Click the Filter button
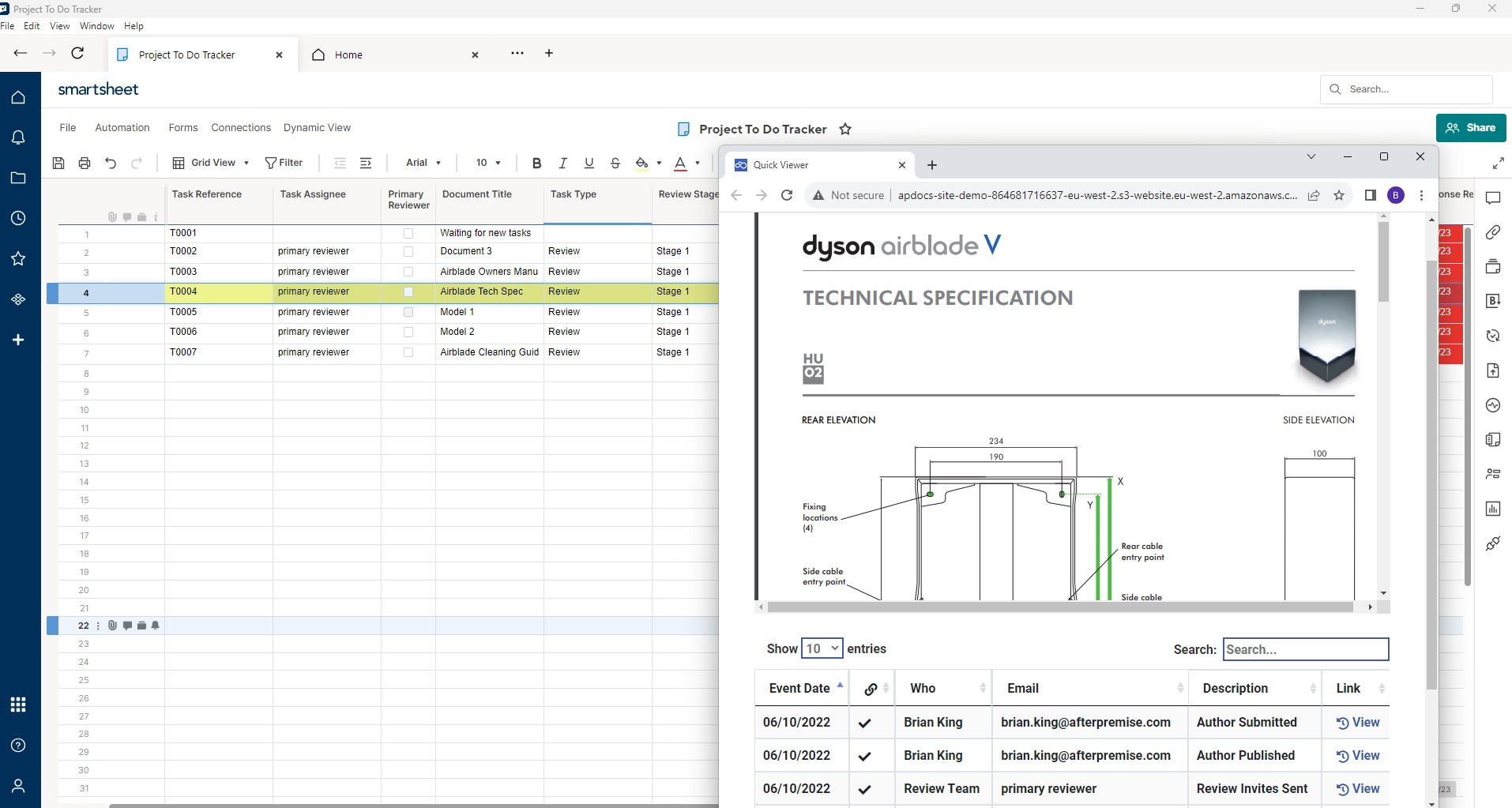Viewport: 1512px width, 808px height. click(x=284, y=163)
